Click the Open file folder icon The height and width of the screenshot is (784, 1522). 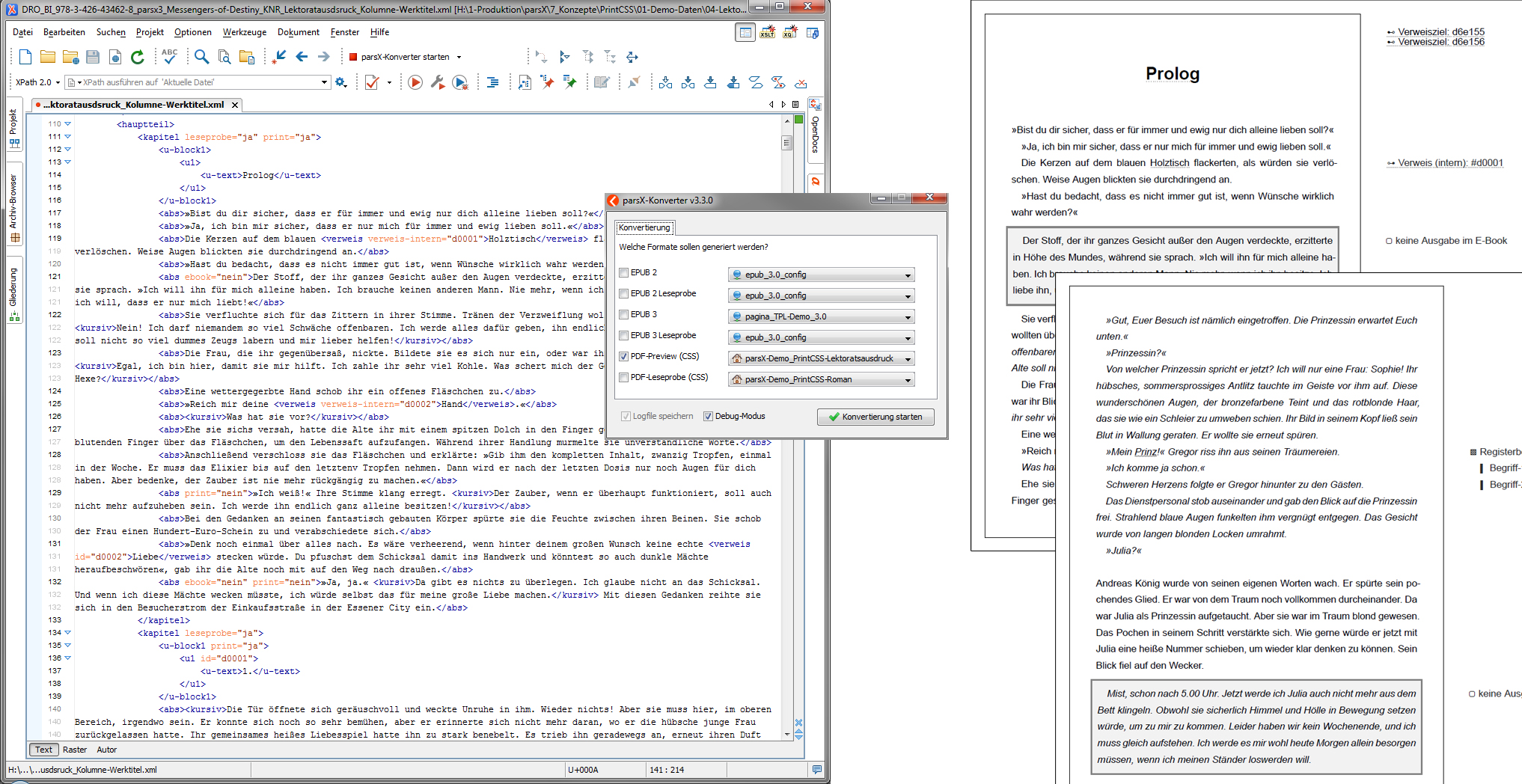tap(48, 57)
